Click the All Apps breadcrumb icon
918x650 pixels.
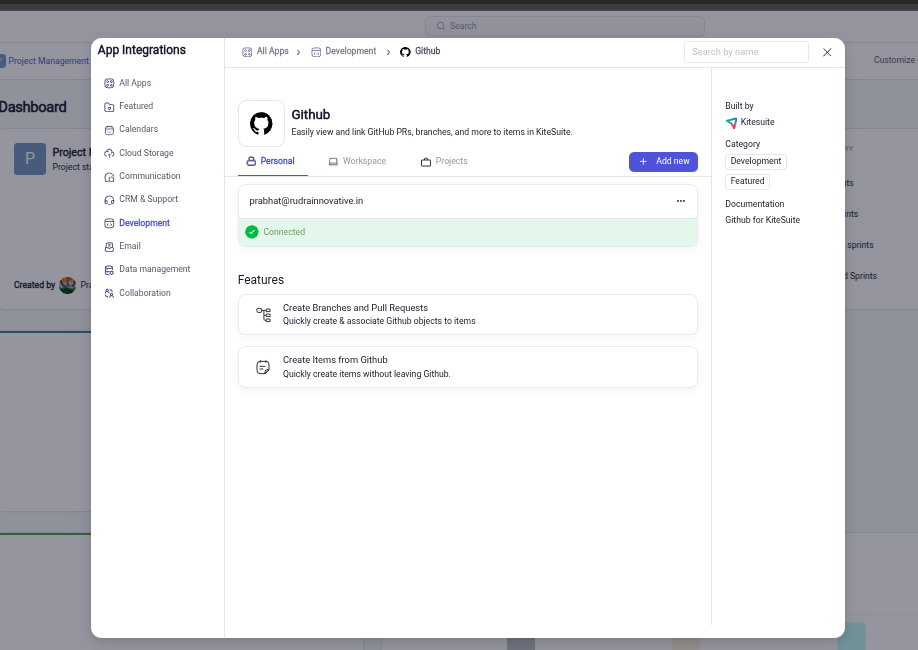coord(247,52)
